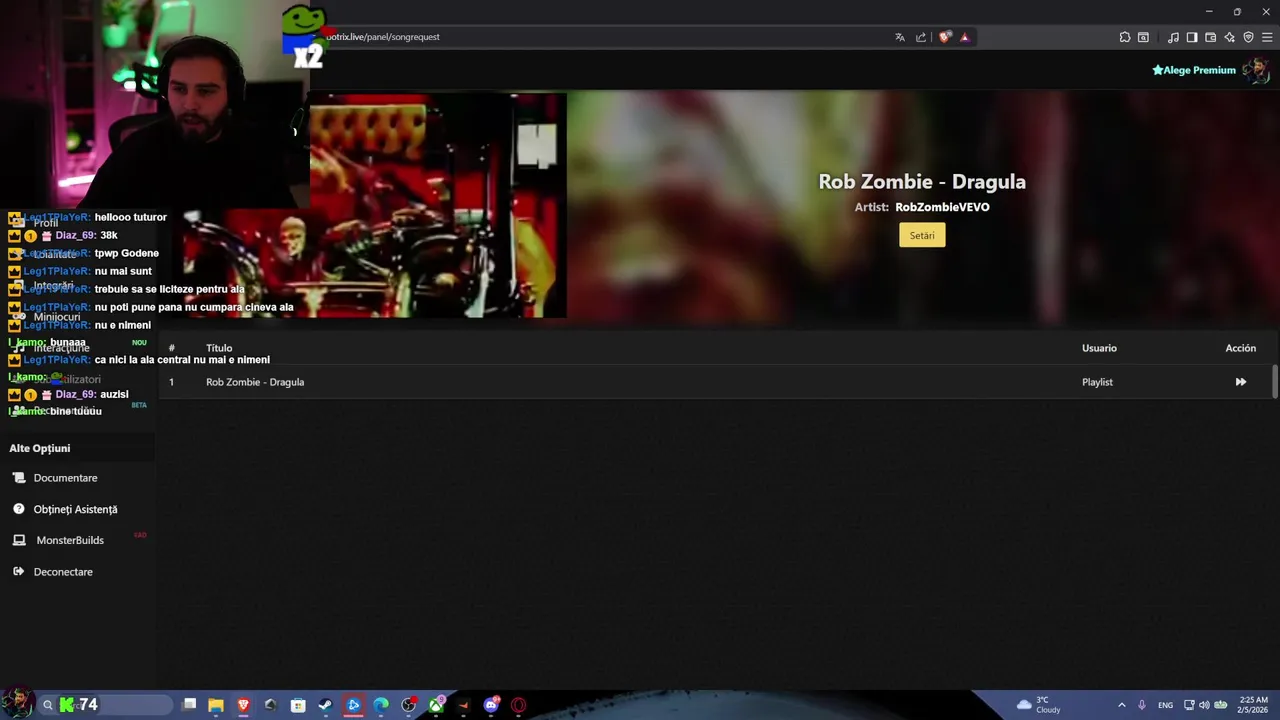Click the Título column header
The height and width of the screenshot is (720, 1280).
[219, 348]
